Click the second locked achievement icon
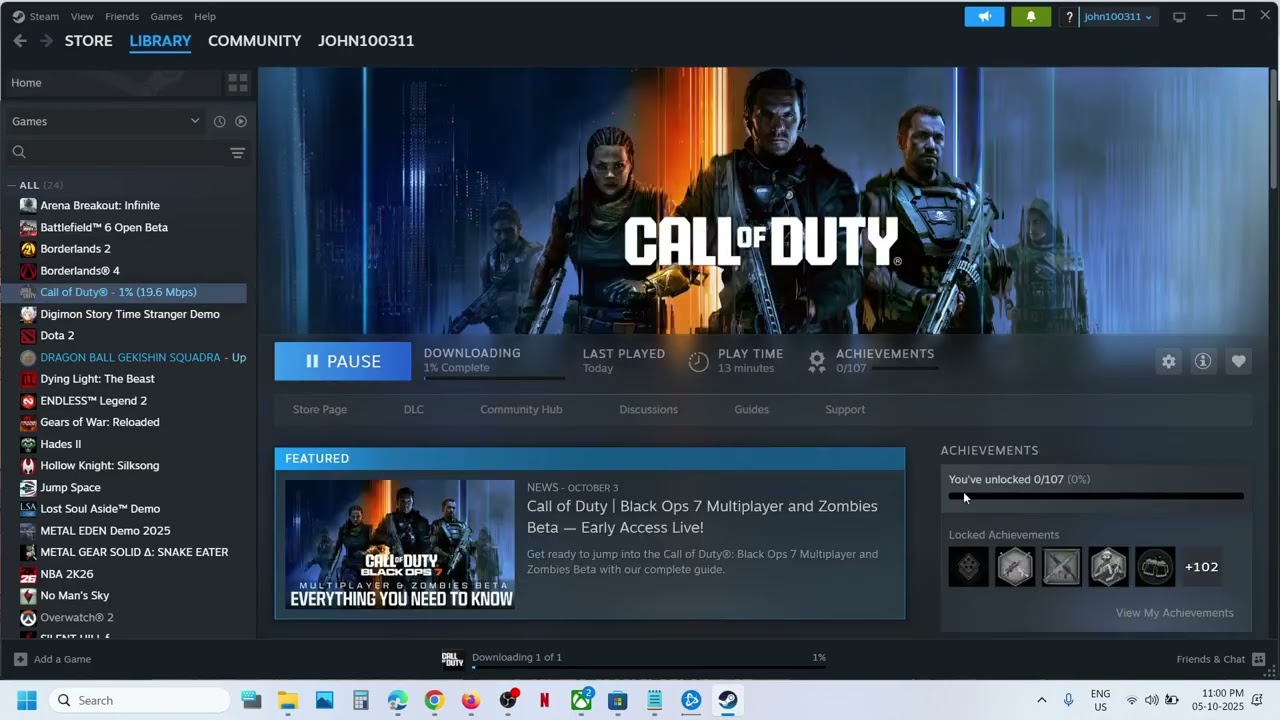 pos(1015,567)
